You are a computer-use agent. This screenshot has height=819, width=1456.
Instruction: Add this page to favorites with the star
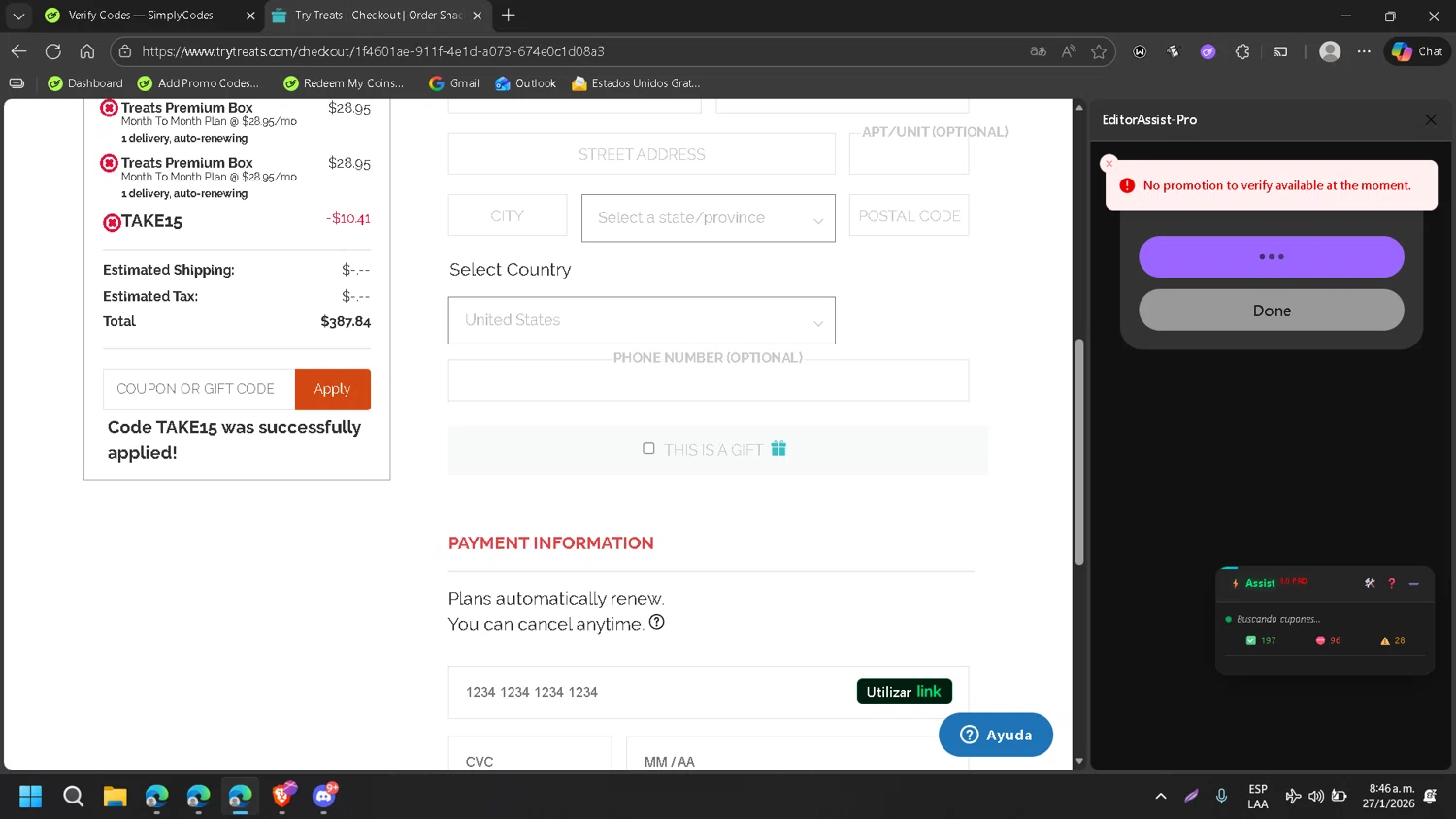pyautogui.click(x=1099, y=51)
